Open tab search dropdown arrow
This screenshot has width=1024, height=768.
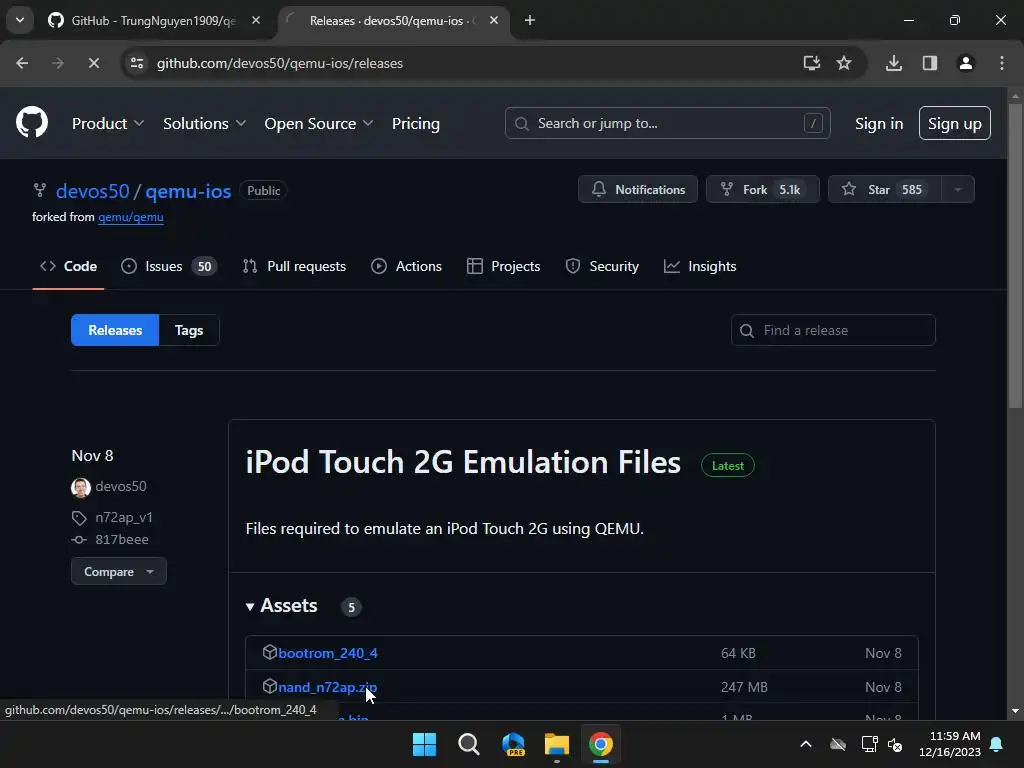20,20
